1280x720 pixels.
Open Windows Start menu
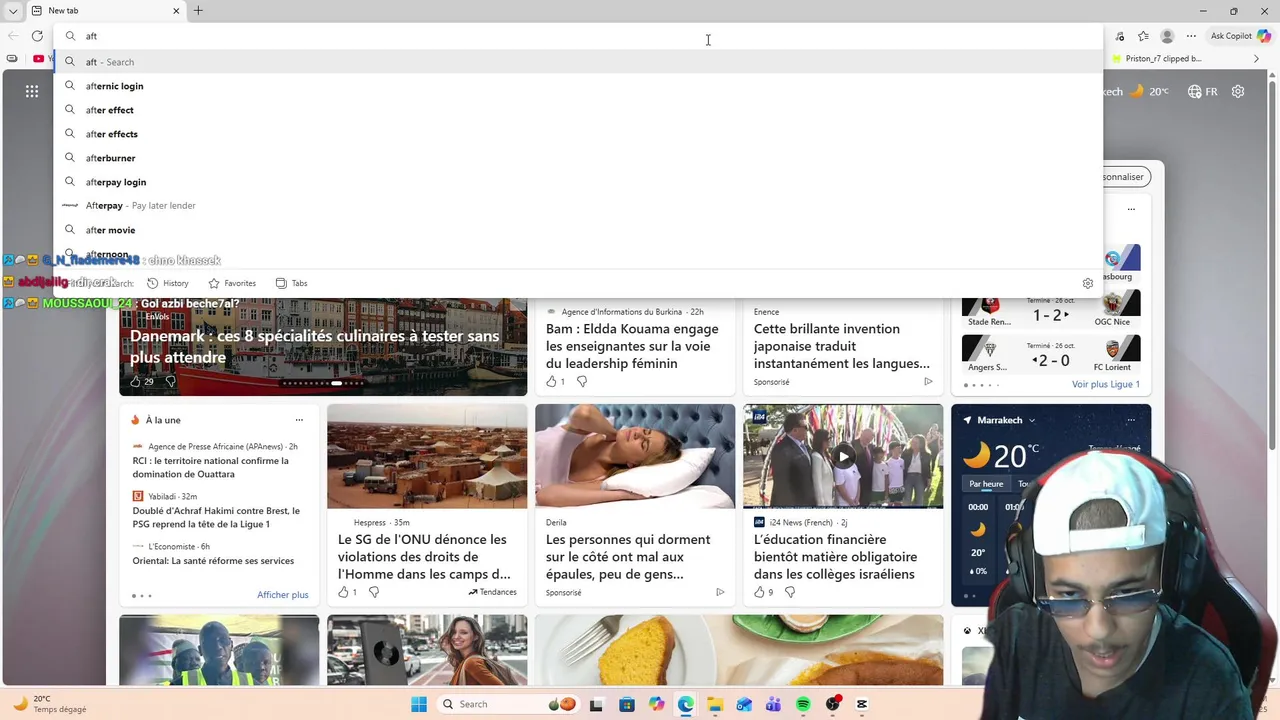(x=419, y=704)
